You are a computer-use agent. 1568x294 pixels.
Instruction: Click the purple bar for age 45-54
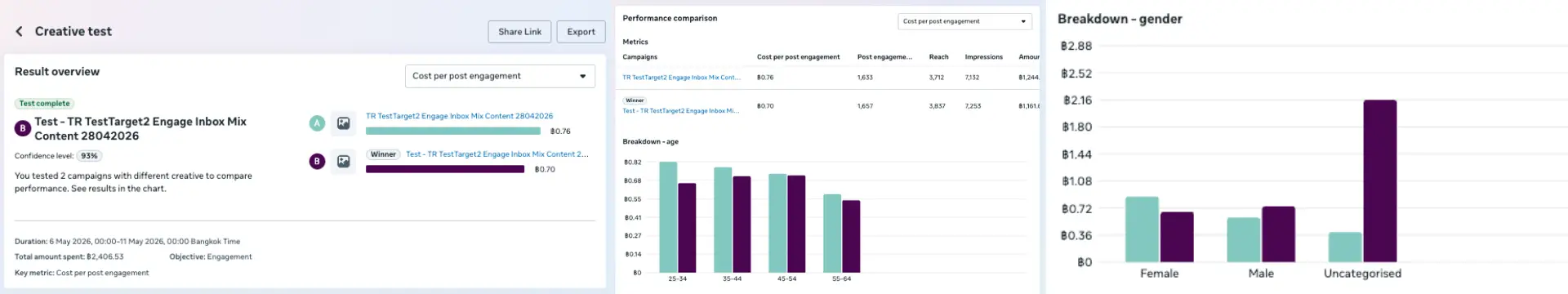pos(796,224)
